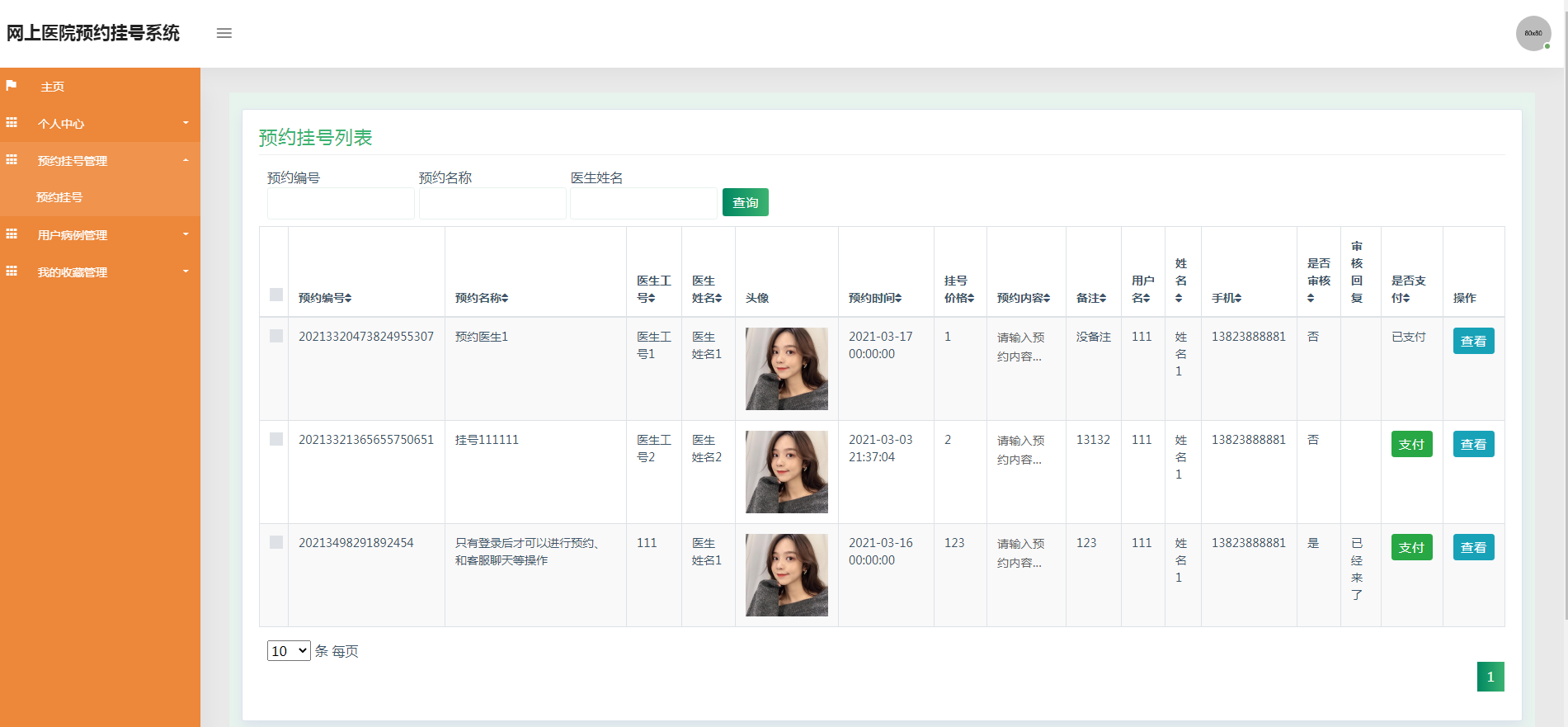
Task: Click the grid icon beside 我的收藏管理
Action: click(12, 271)
